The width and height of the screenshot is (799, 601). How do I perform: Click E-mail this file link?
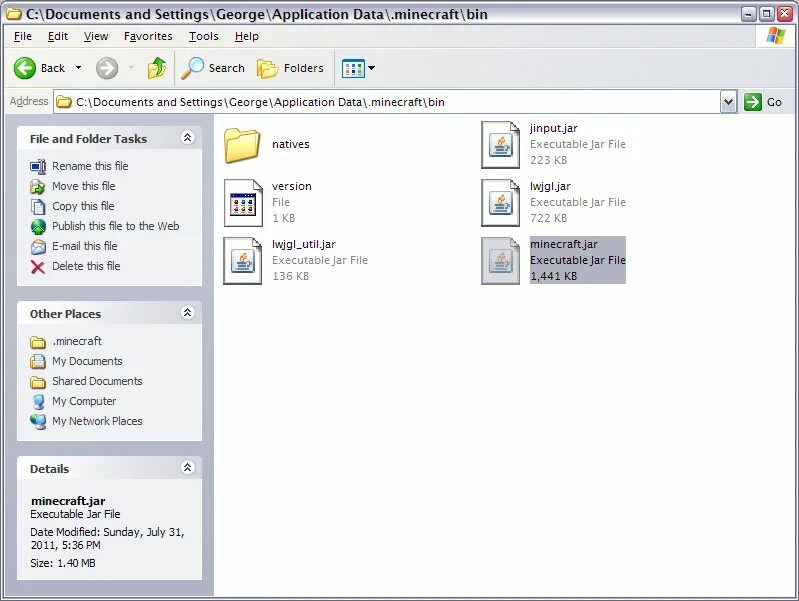coord(85,246)
